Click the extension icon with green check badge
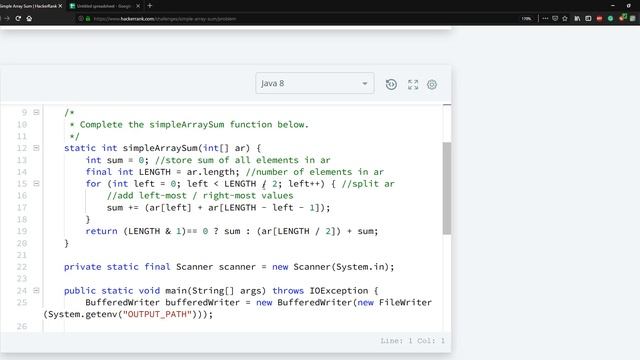640x360 pixels. (x=622, y=18)
